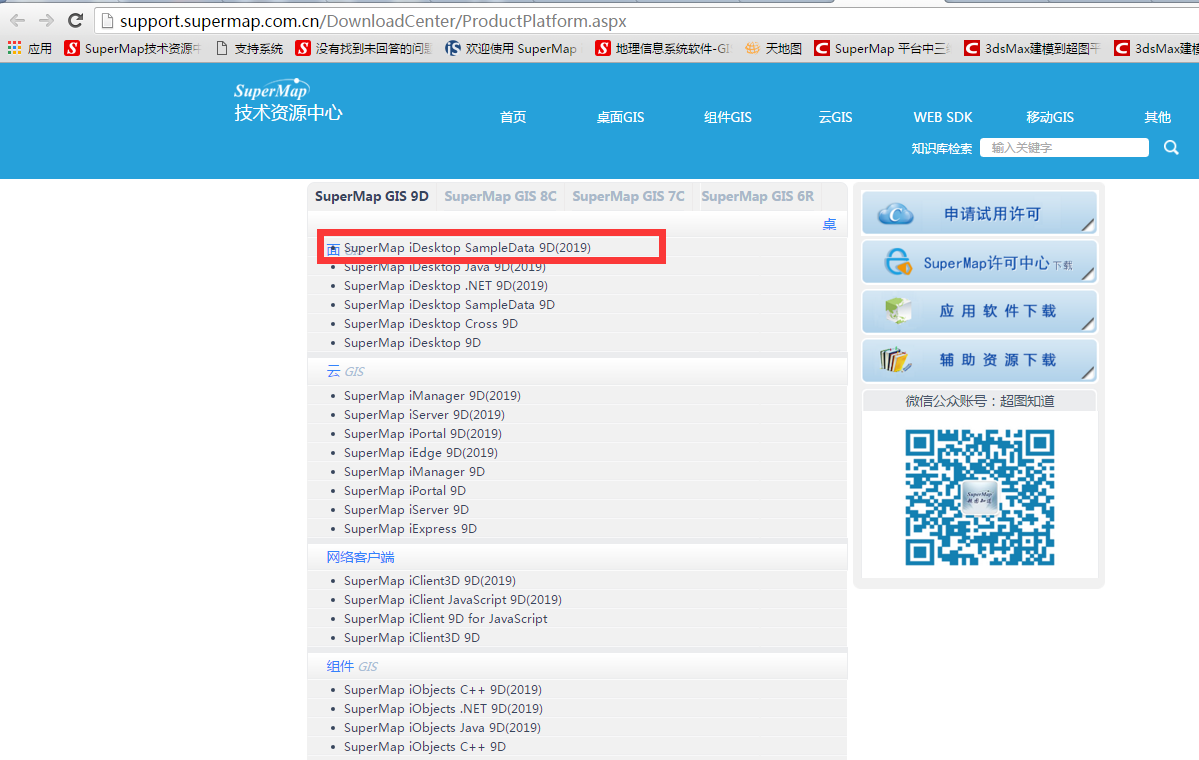Open the 没有找到未回答的问题 bookmark
The width and height of the screenshot is (1199, 760).
[364, 48]
